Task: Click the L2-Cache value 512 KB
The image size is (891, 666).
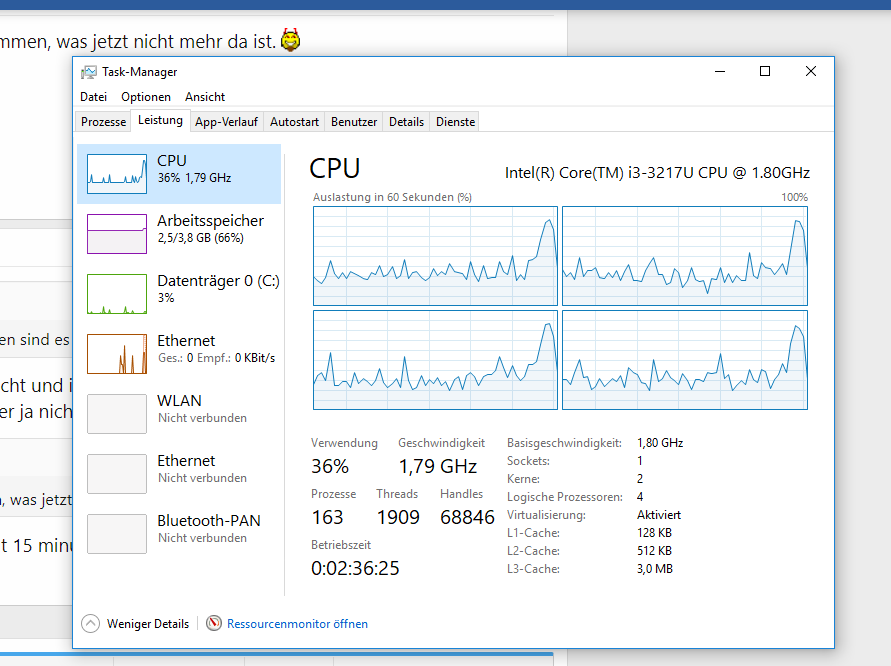Action: [654, 551]
